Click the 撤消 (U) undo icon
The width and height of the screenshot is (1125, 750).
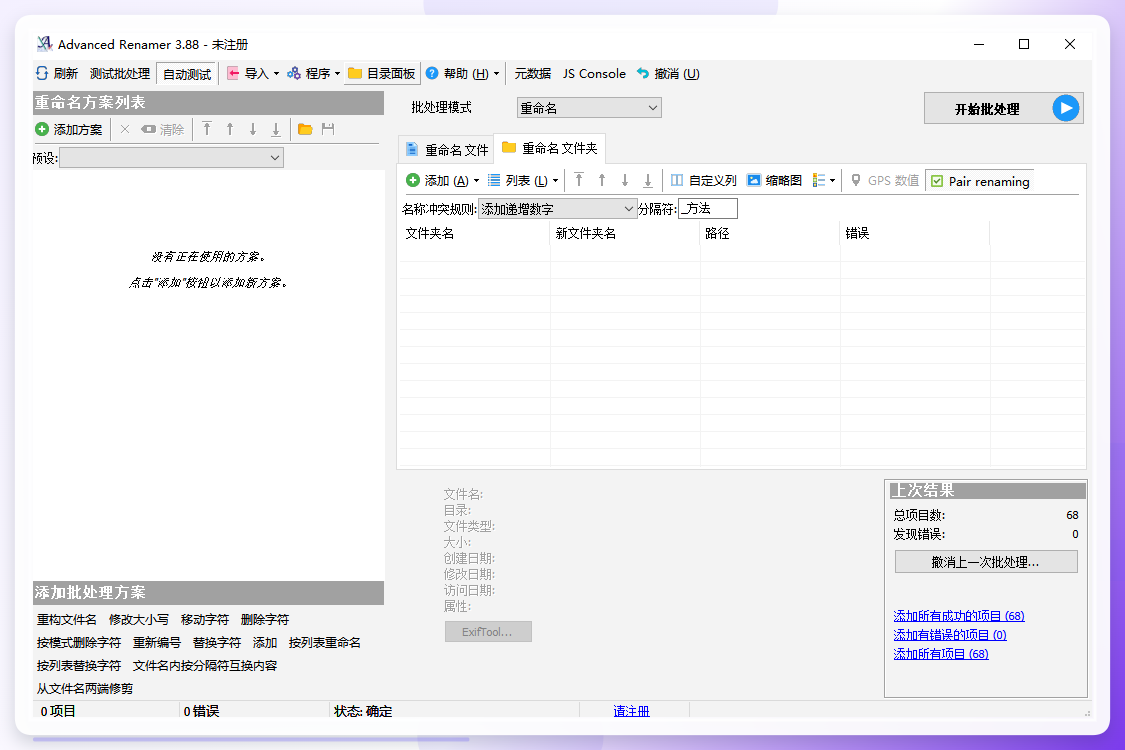tap(643, 73)
